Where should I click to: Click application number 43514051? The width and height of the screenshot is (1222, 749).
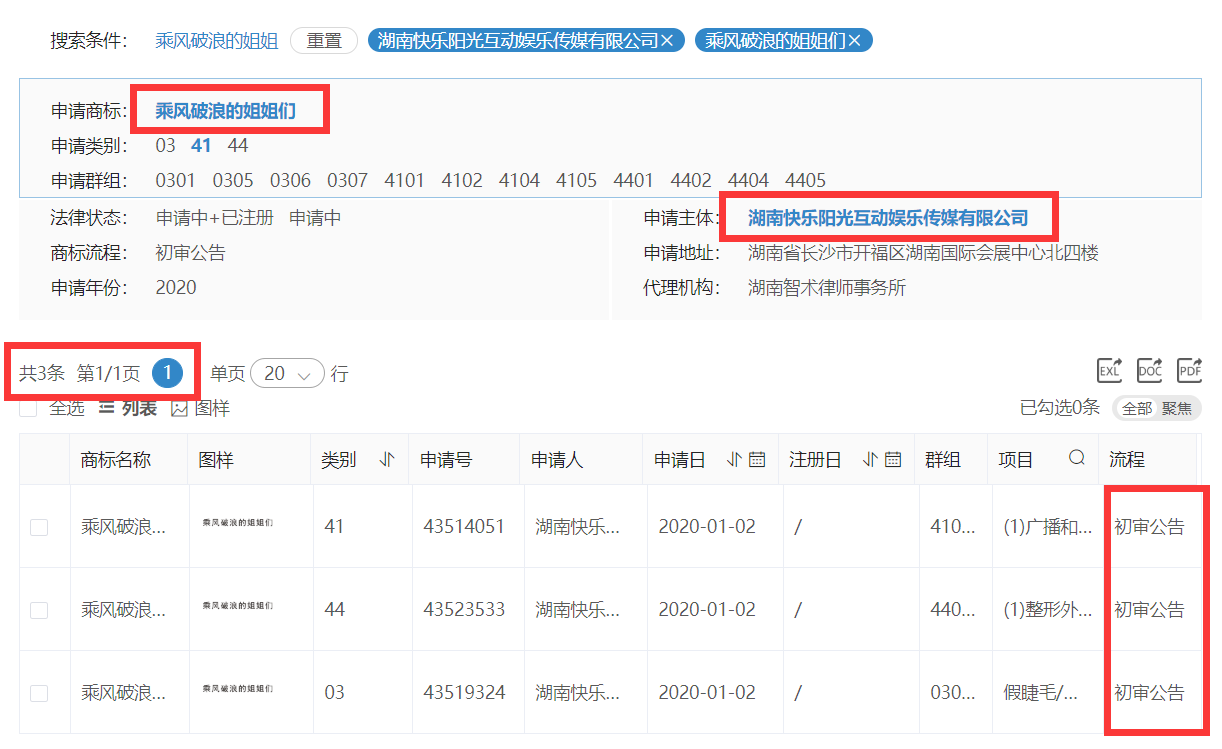(x=464, y=527)
